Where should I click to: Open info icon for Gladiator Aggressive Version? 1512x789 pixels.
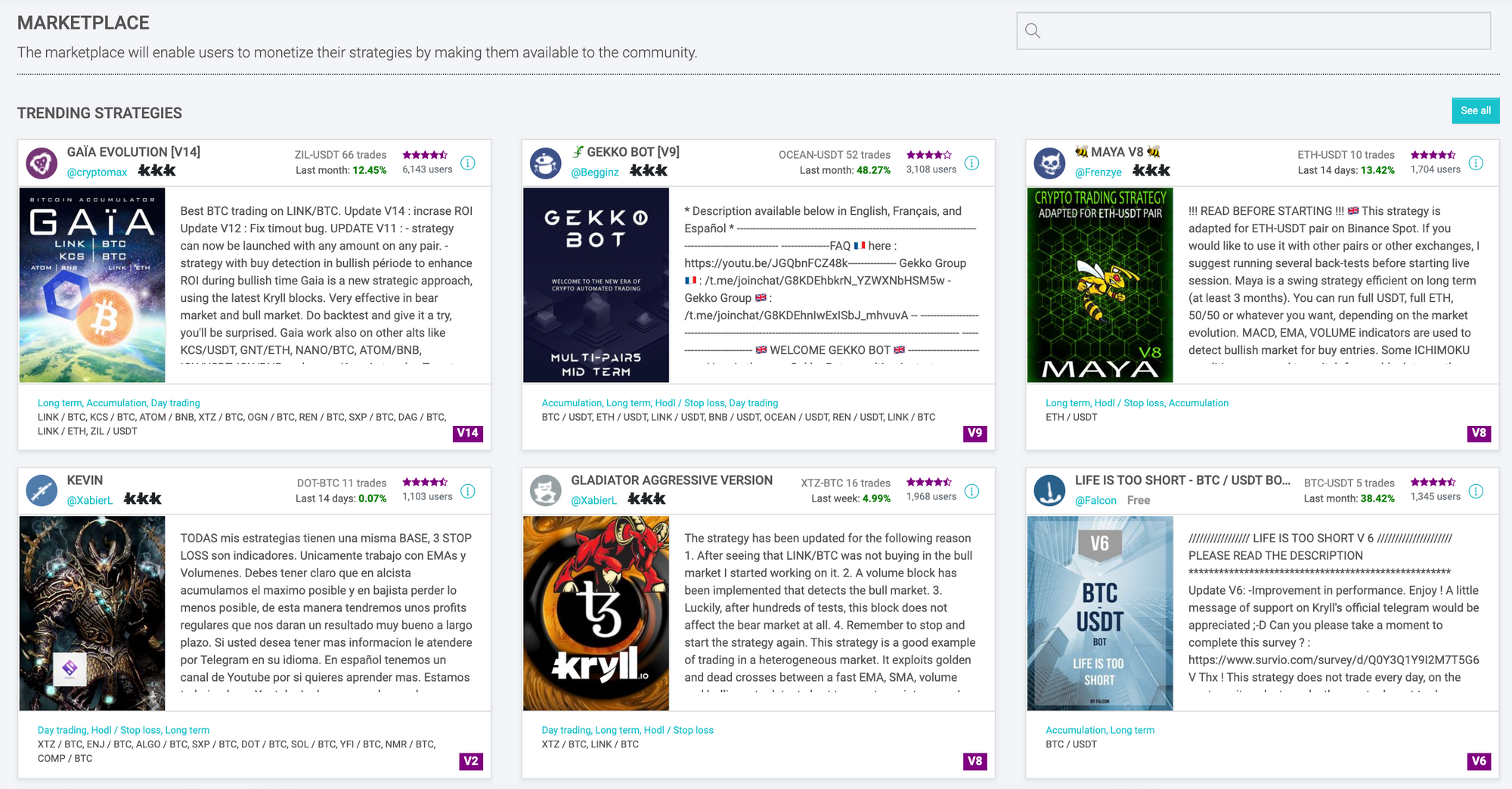click(x=972, y=492)
